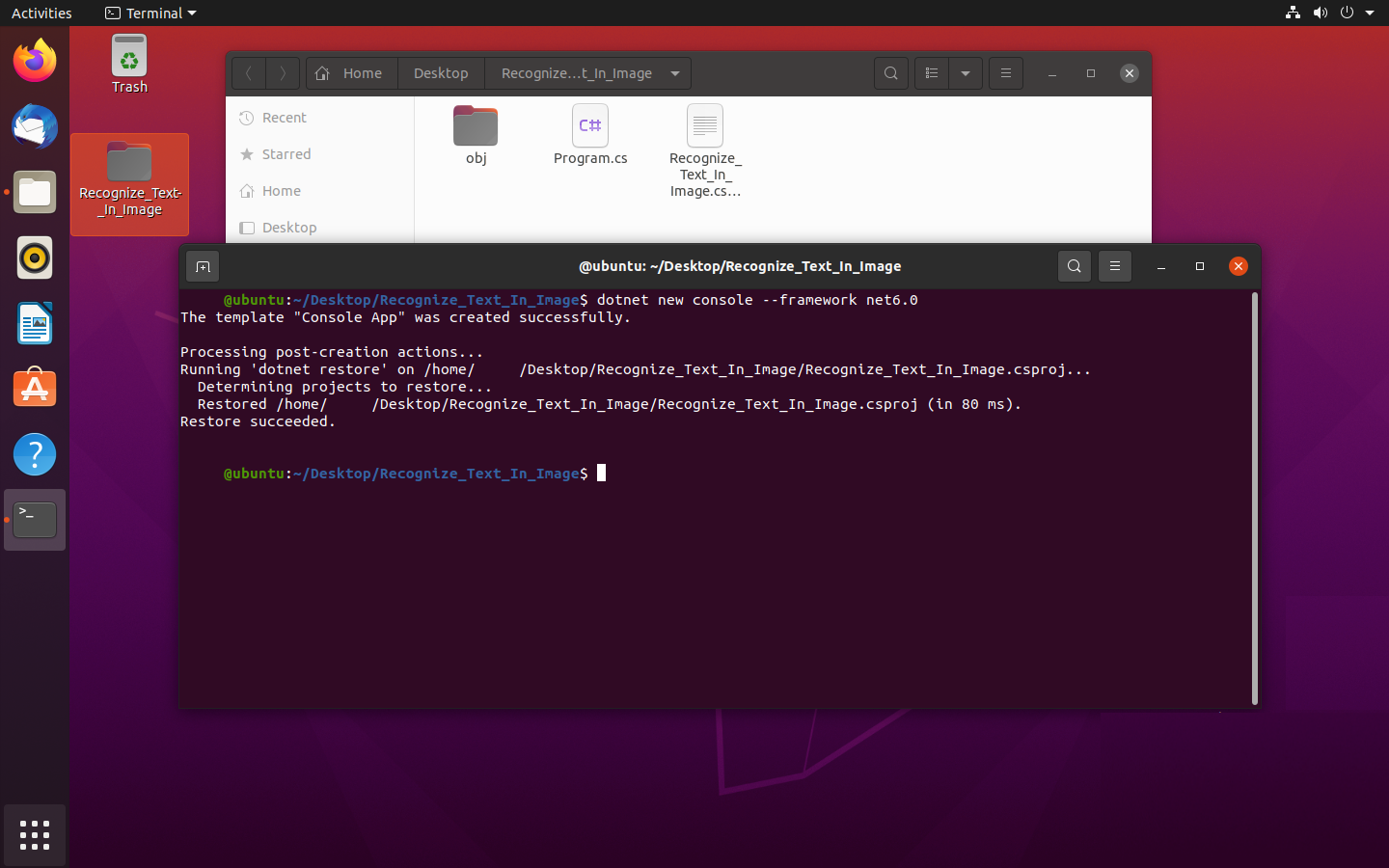The width and height of the screenshot is (1389, 868).
Task: Select the Recognize_Text_In_Image.csproj file
Action: click(x=705, y=149)
